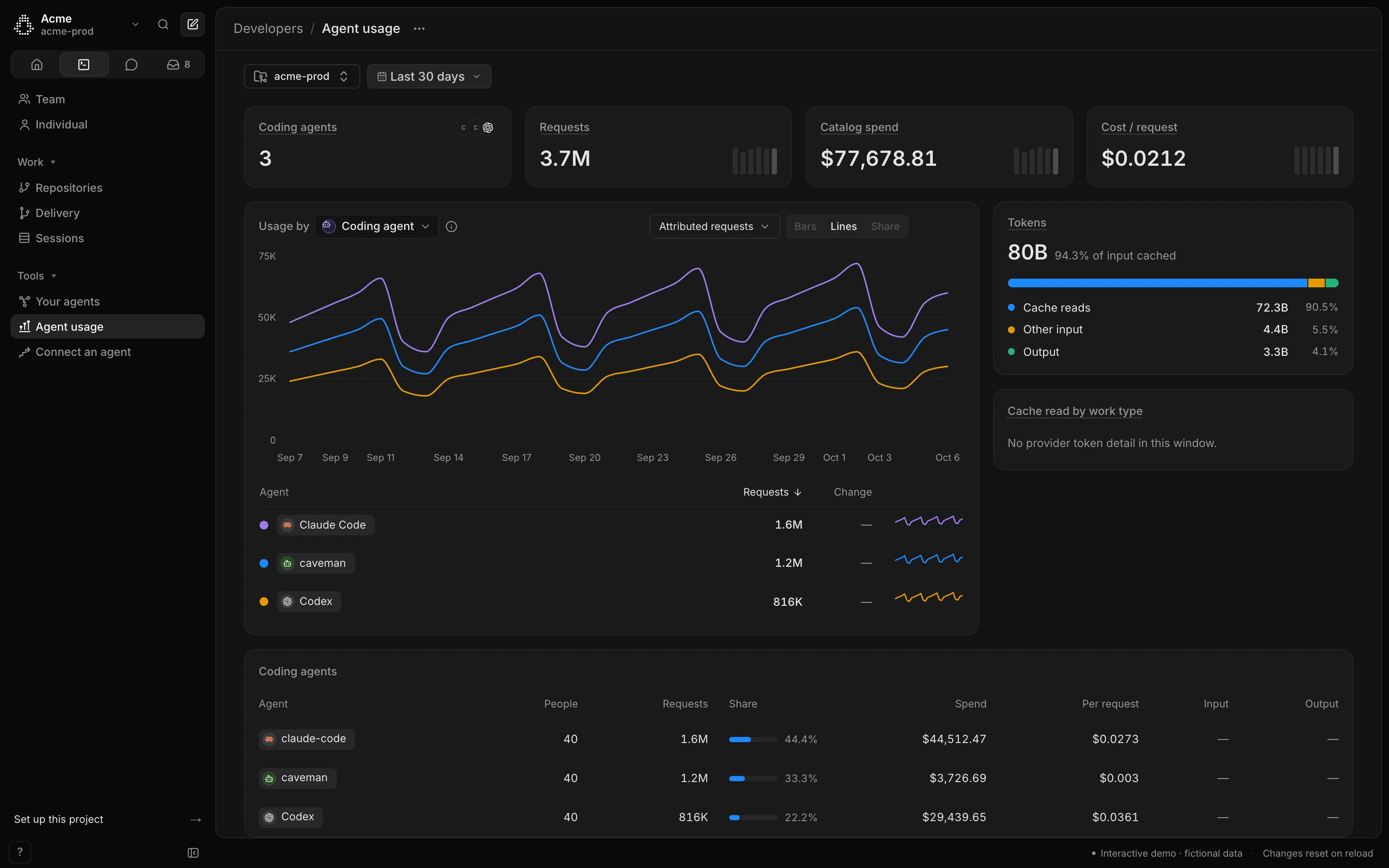1389x868 pixels.
Task: Click the Codex logo icon in Coding agents table
Action: (x=269, y=817)
